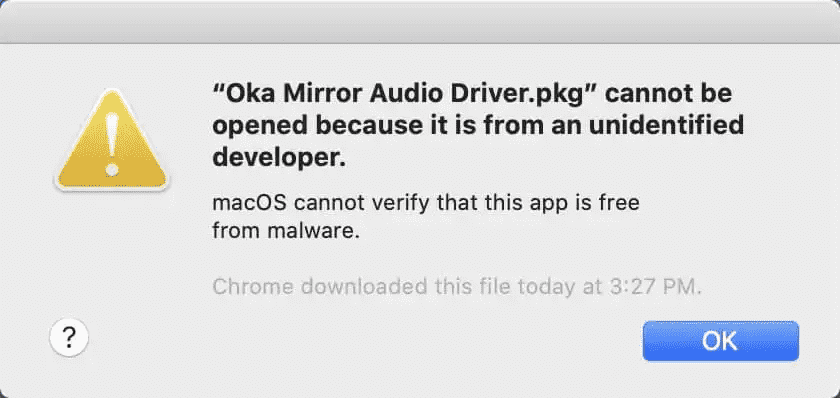
Task: Click the word "Chrome" in the download note
Action: 253,287
